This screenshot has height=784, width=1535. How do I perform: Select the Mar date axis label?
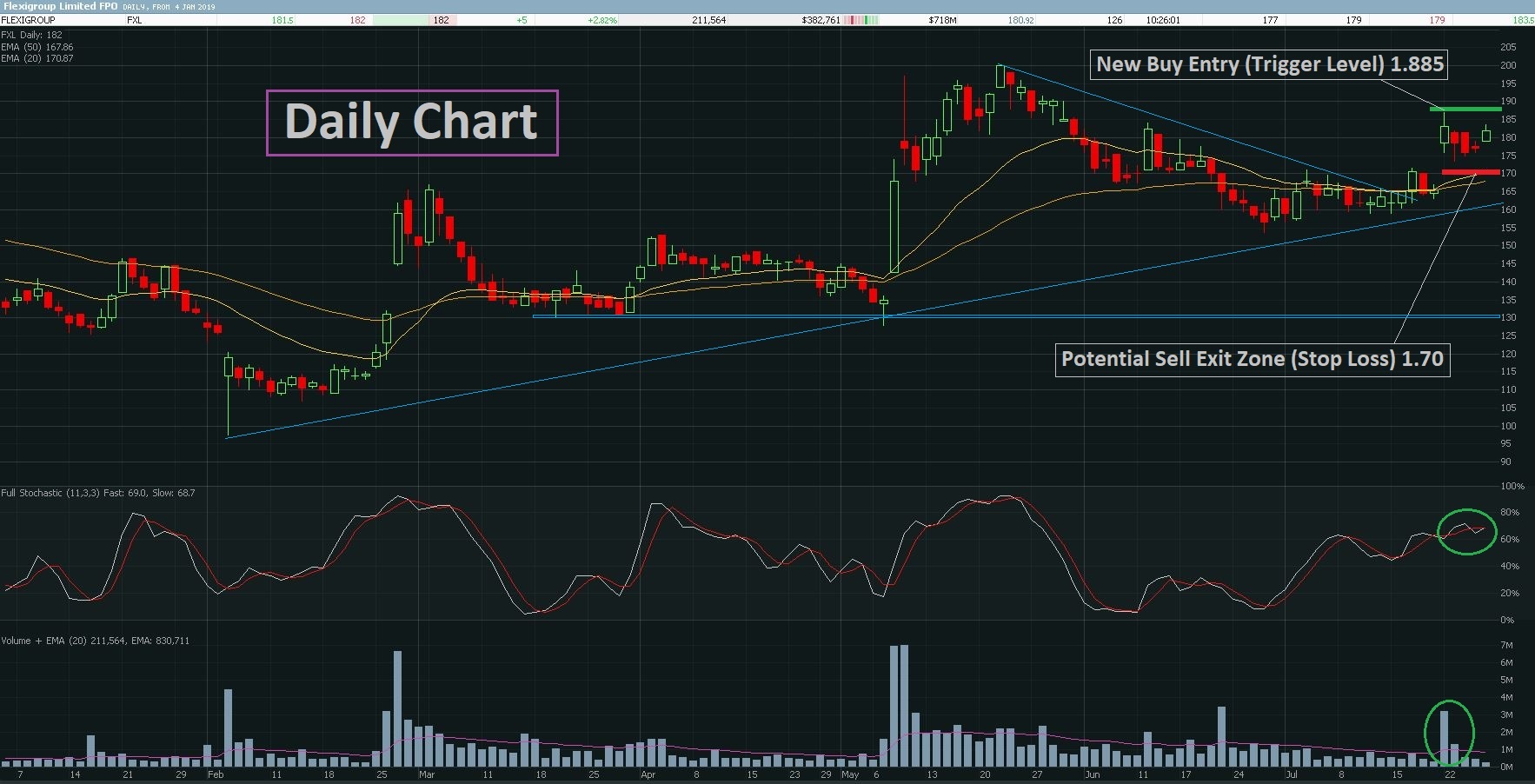point(427,774)
